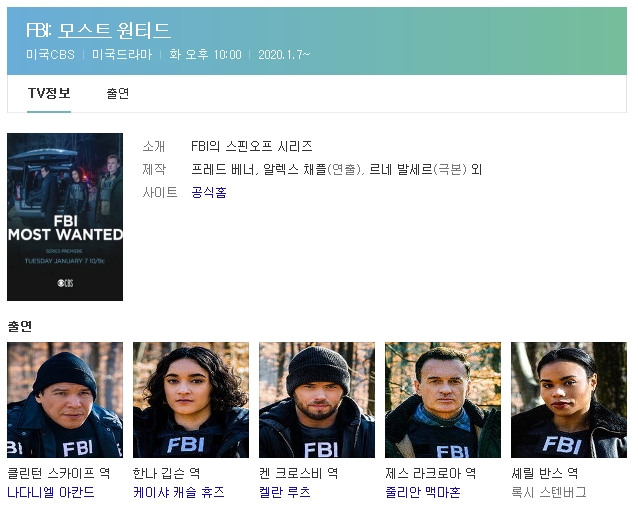Click the 미국CBS broadcaster label
The height and width of the screenshot is (513, 638).
pyautogui.click(x=50, y=55)
